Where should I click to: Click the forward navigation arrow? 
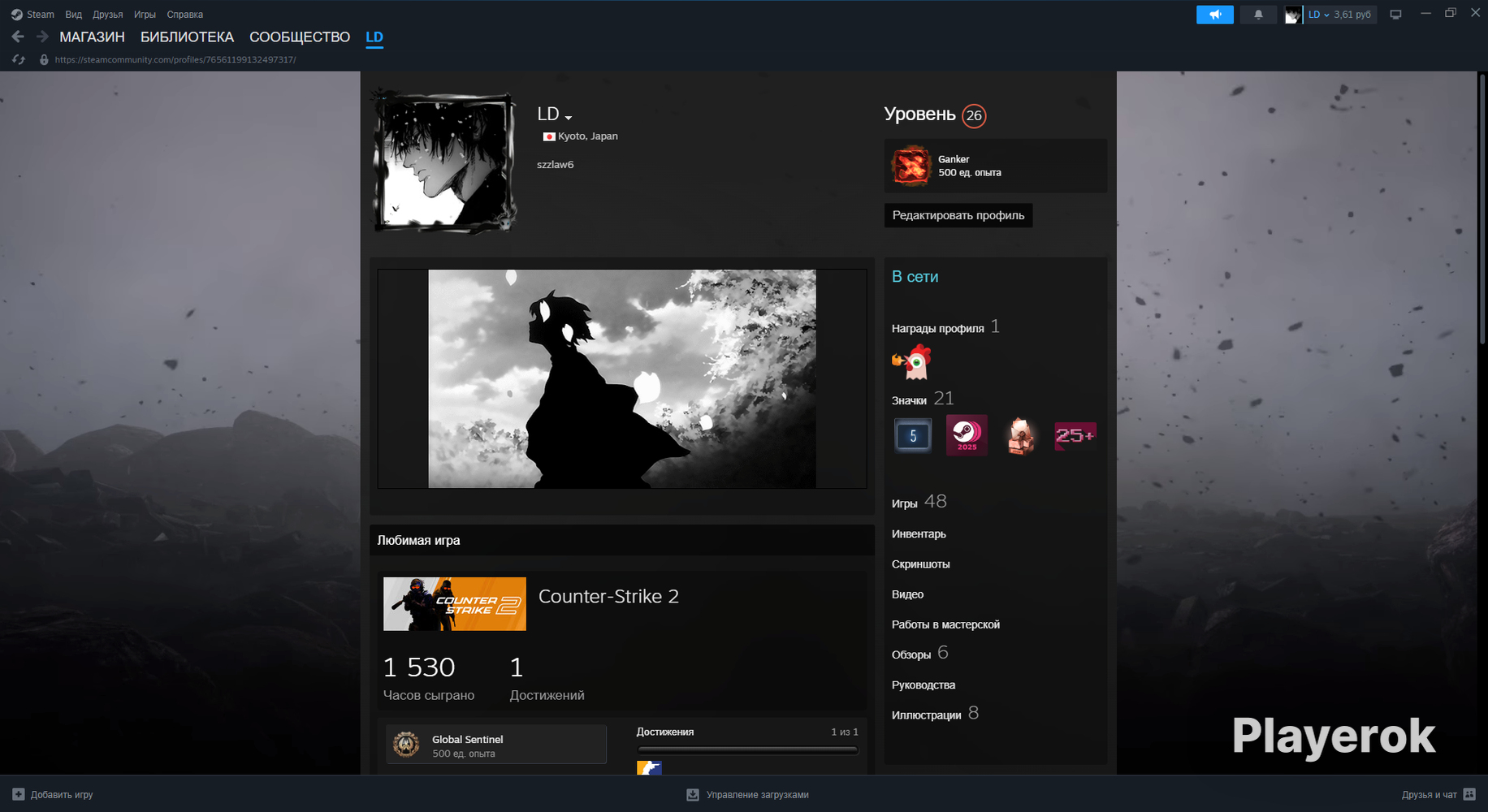pos(42,37)
